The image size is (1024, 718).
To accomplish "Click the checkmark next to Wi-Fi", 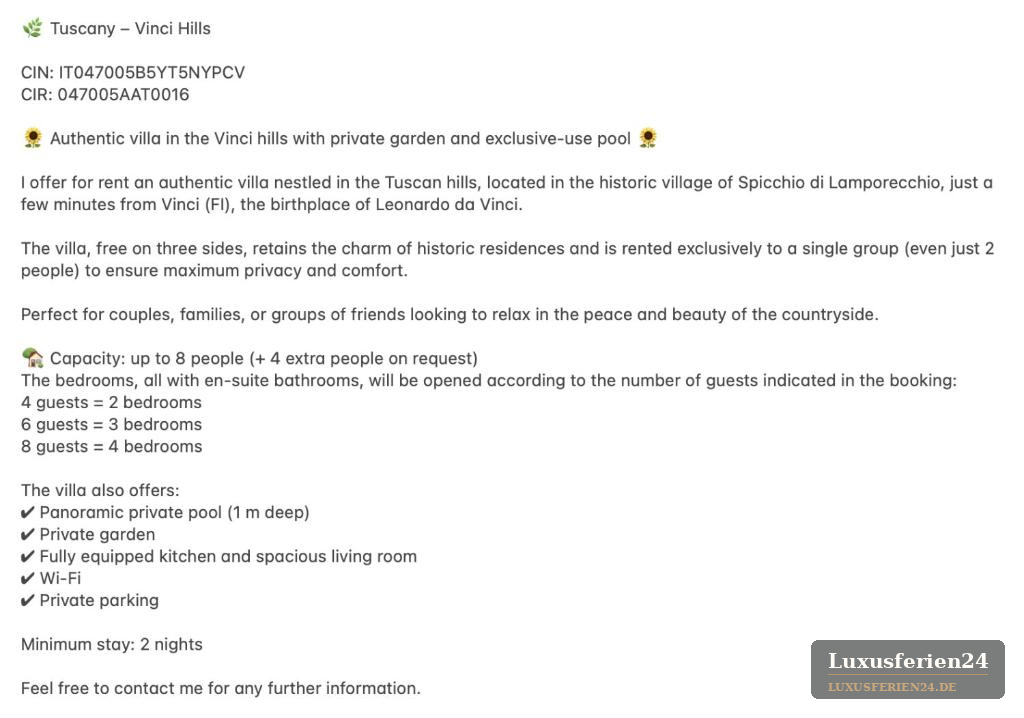I will click(27, 578).
